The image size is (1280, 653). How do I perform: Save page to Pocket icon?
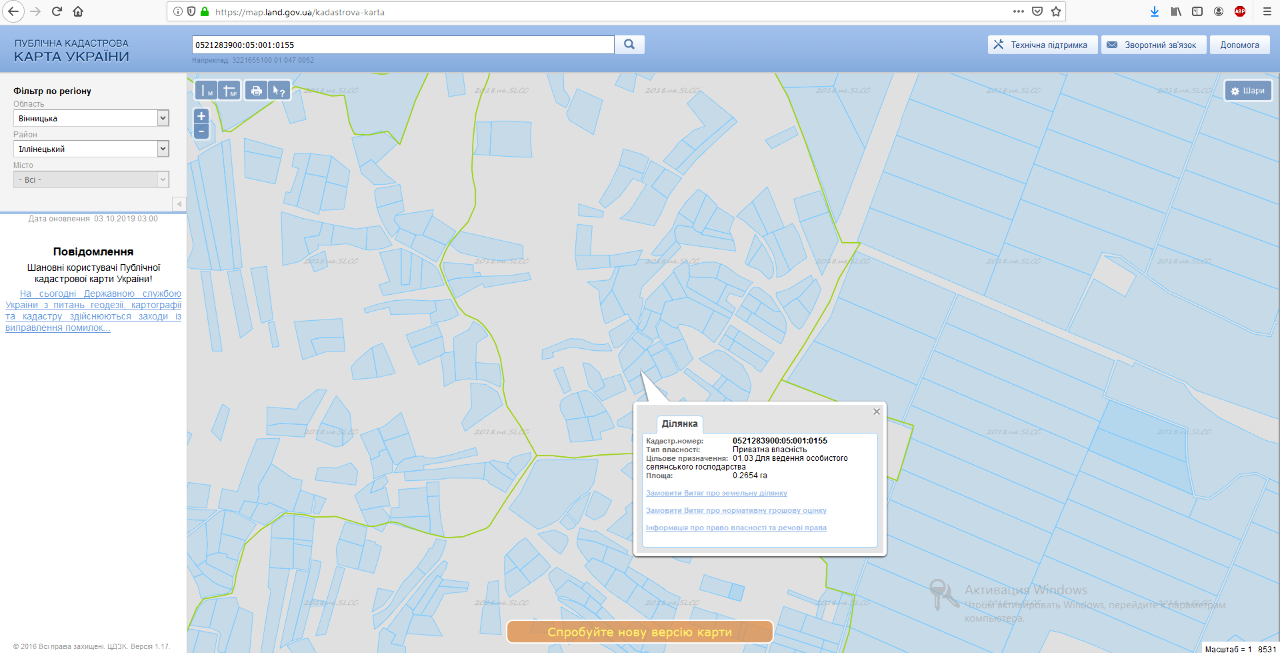pos(1037,11)
